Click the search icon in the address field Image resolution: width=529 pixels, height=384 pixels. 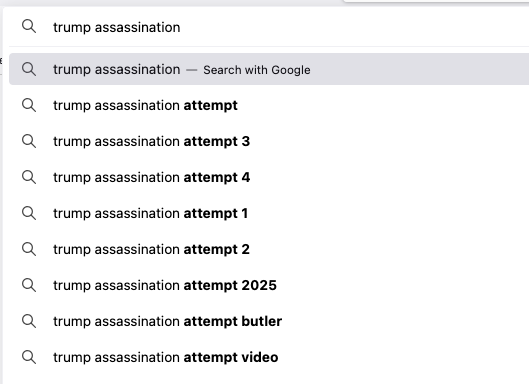(x=29, y=26)
